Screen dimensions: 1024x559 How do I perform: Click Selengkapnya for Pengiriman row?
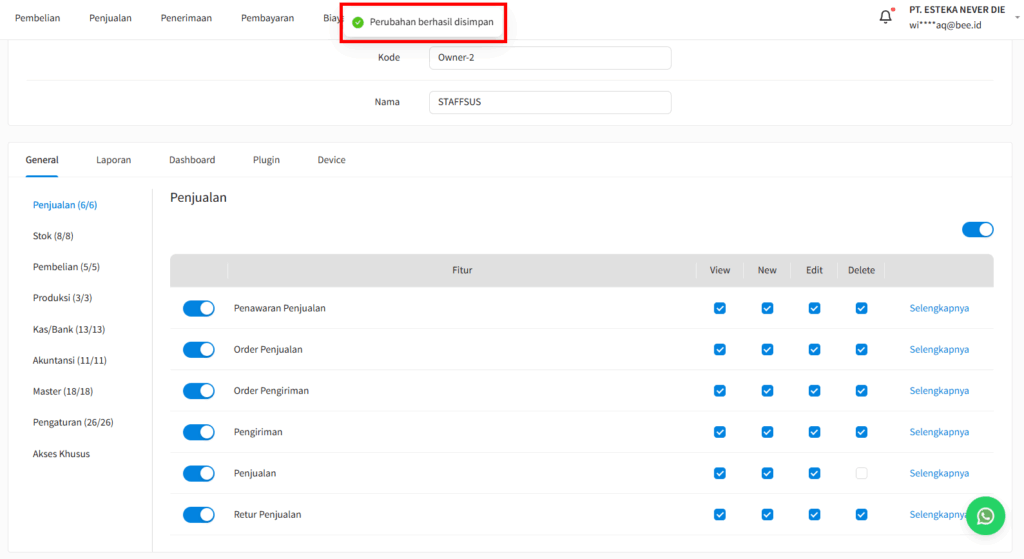coord(938,432)
